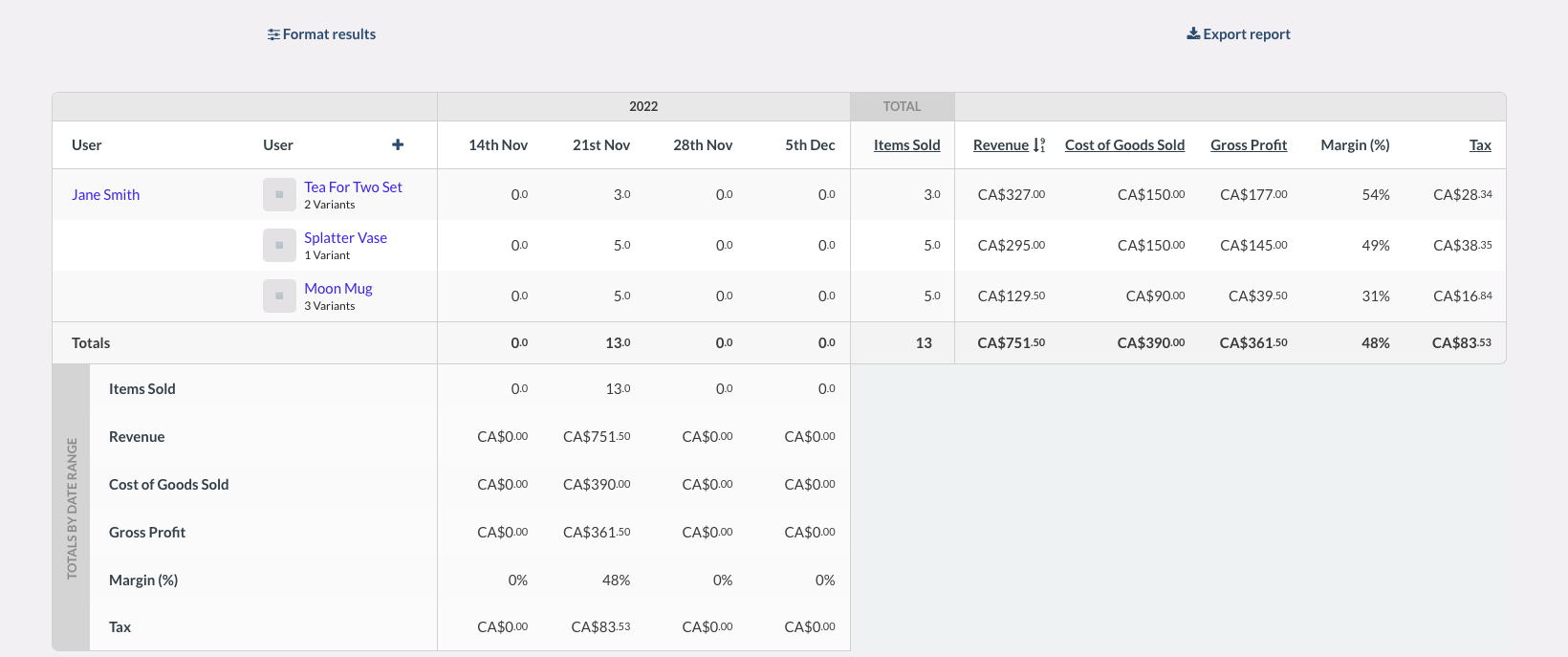
Task: Sort by the Gross Profit column
Action: click(1248, 144)
